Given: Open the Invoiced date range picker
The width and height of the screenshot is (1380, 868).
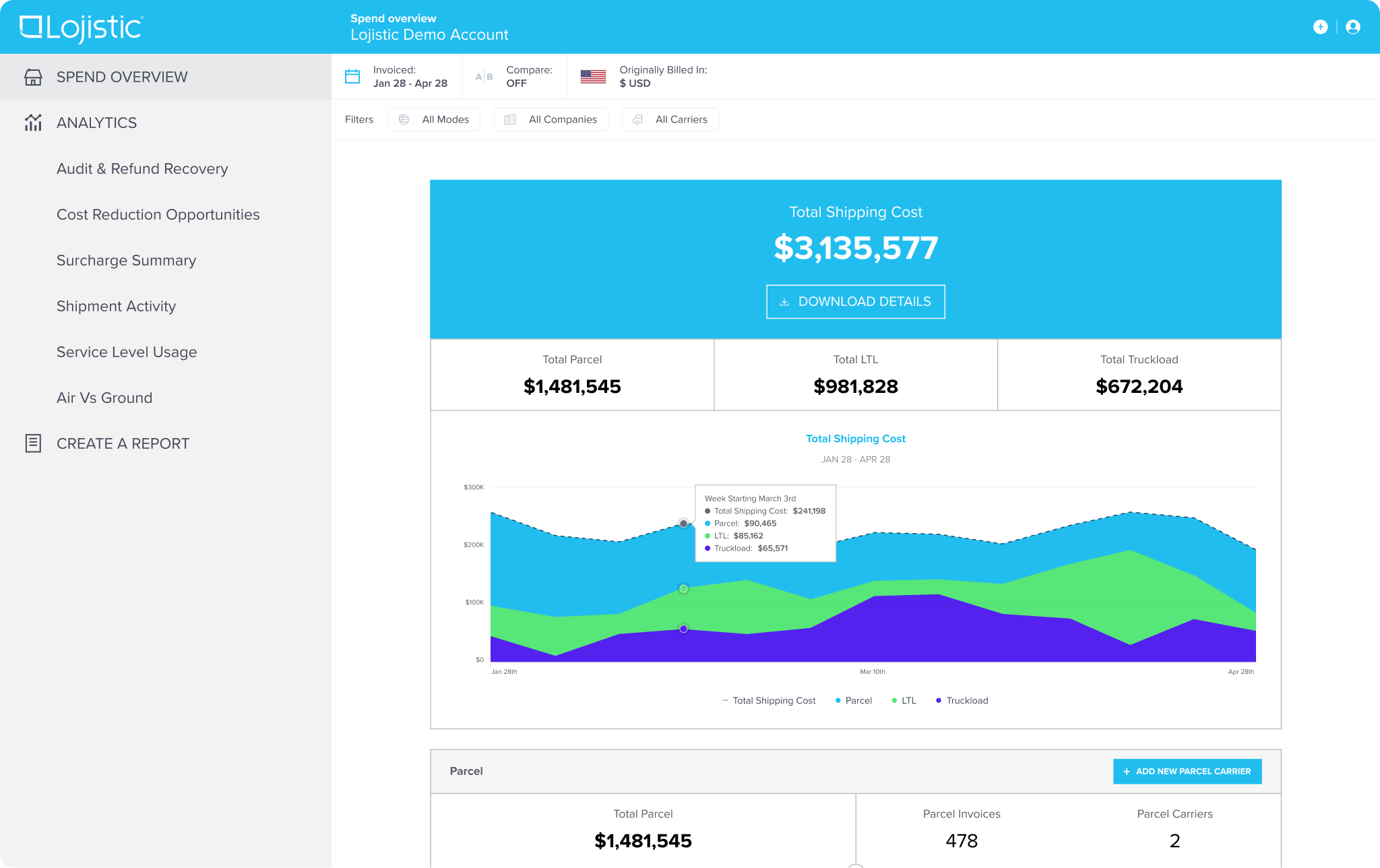Looking at the screenshot, I should tap(396, 77).
